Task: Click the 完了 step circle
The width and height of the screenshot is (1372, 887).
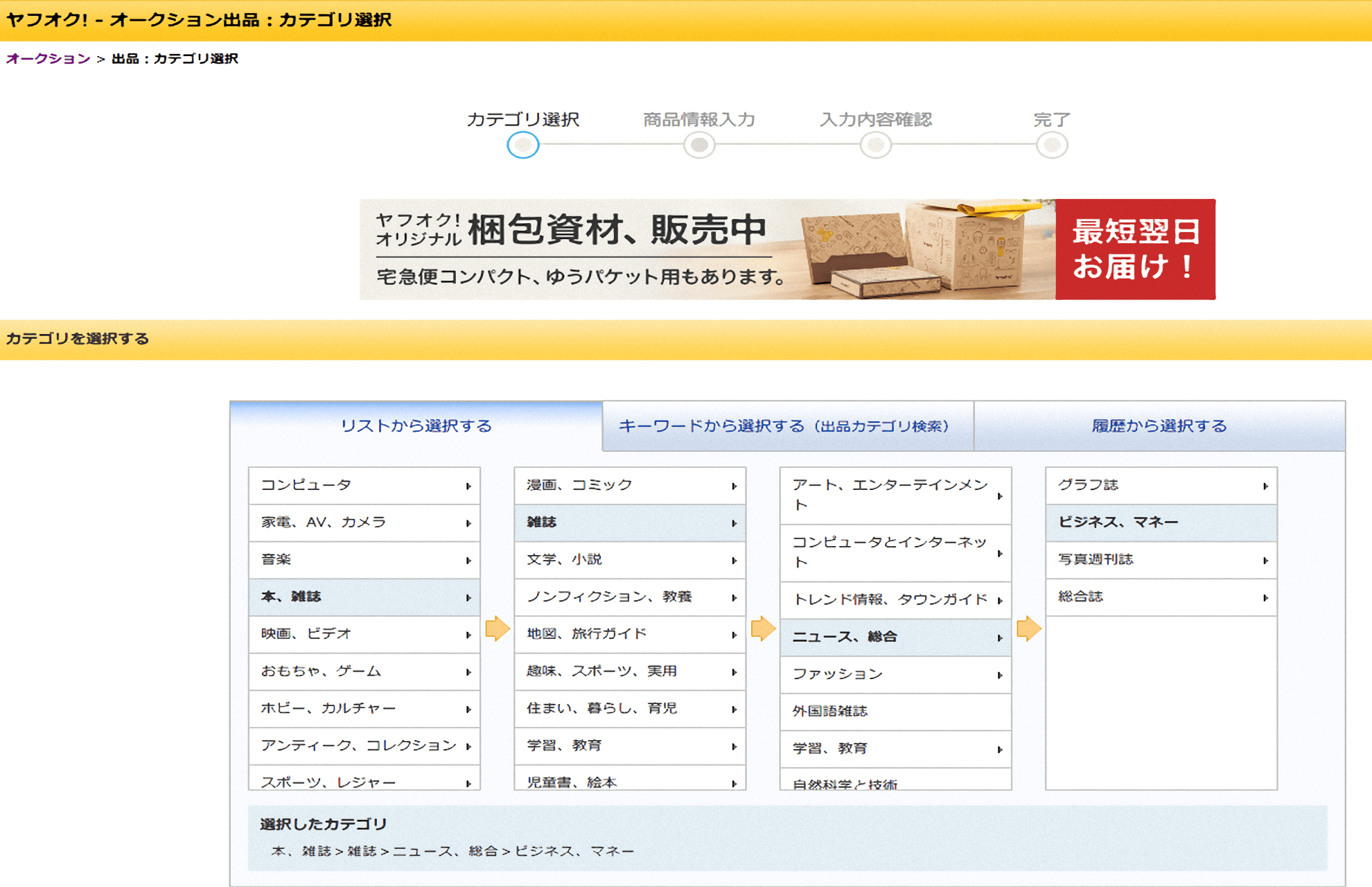Action: 1052,145
